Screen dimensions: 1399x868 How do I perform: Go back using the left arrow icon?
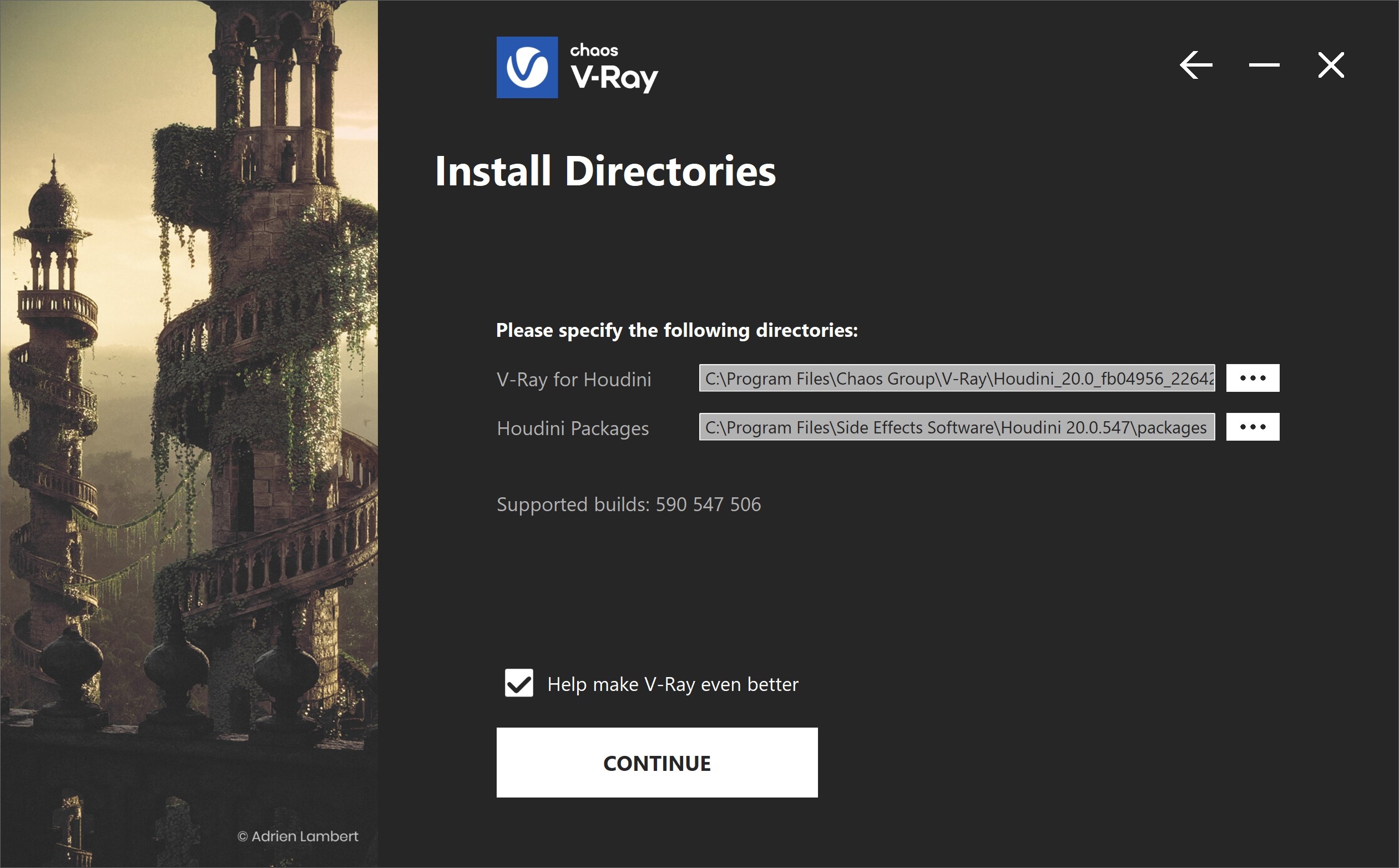pos(1196,65)
